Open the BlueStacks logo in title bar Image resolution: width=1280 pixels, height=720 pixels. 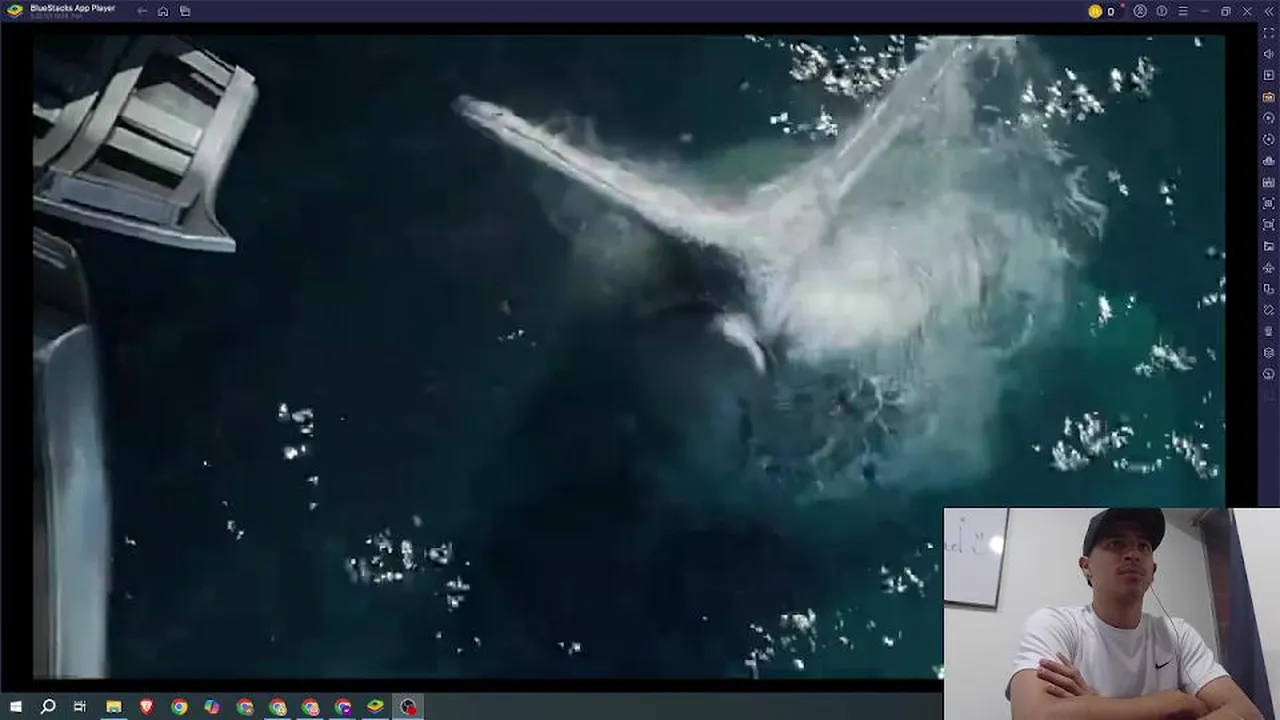pyautogui.click(x=15, y=11)
